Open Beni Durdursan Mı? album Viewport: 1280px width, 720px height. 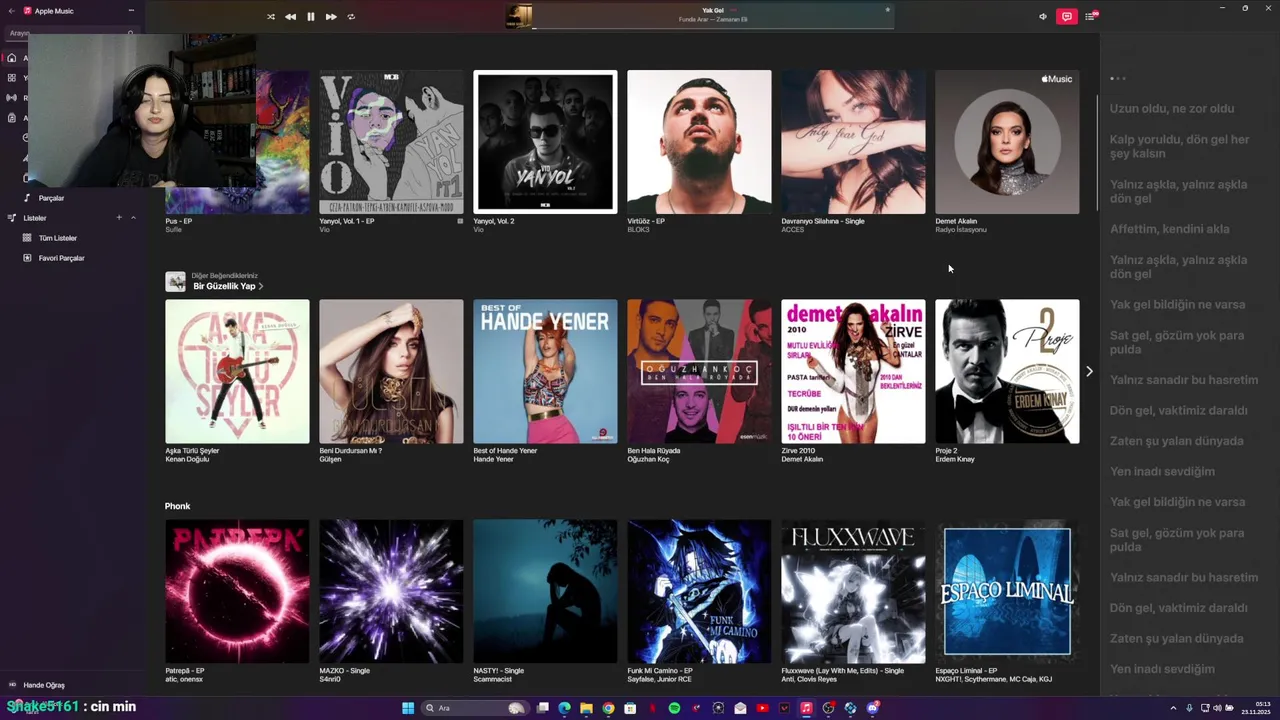pyautogui.click(x=391, y=371)
